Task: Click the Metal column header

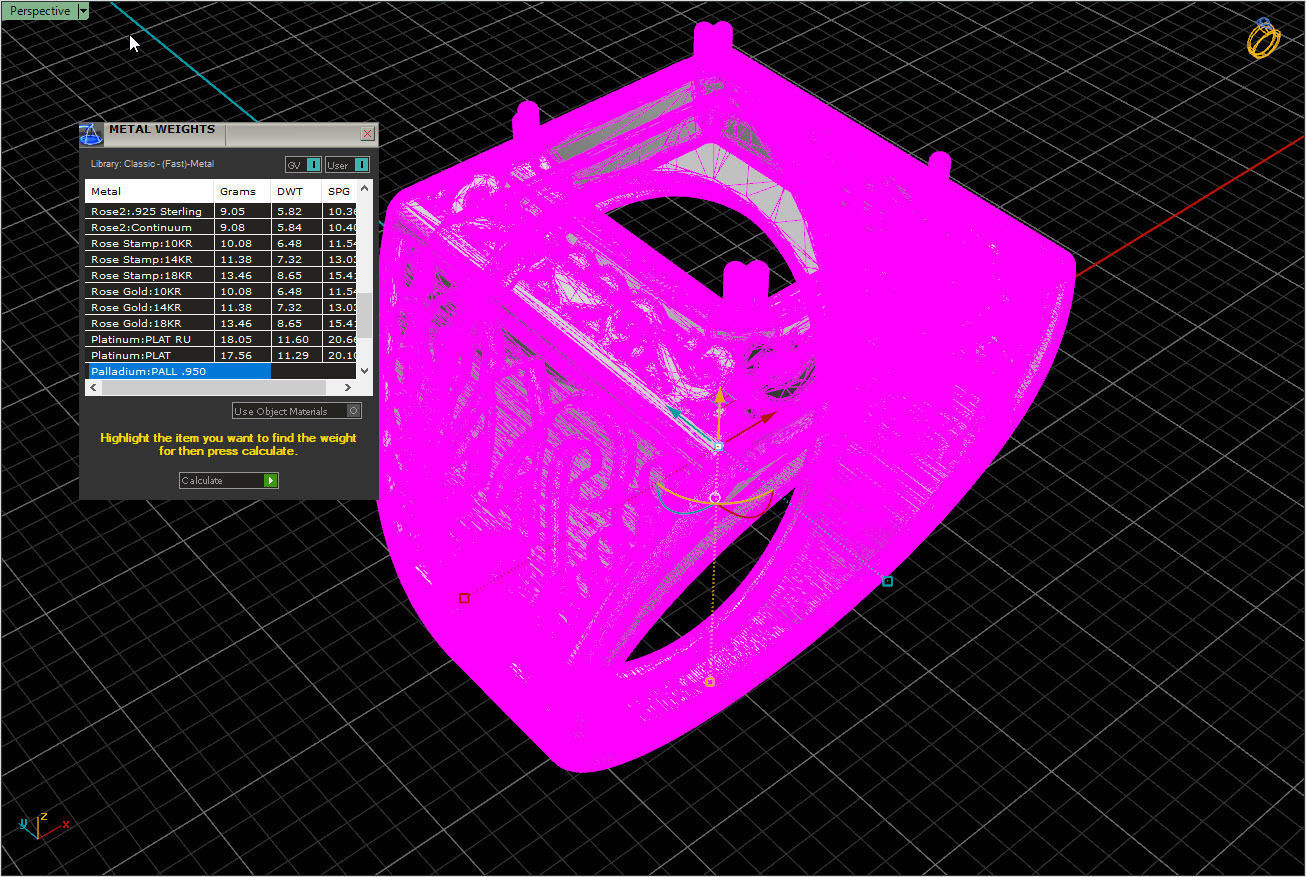Action: point(149,191)
